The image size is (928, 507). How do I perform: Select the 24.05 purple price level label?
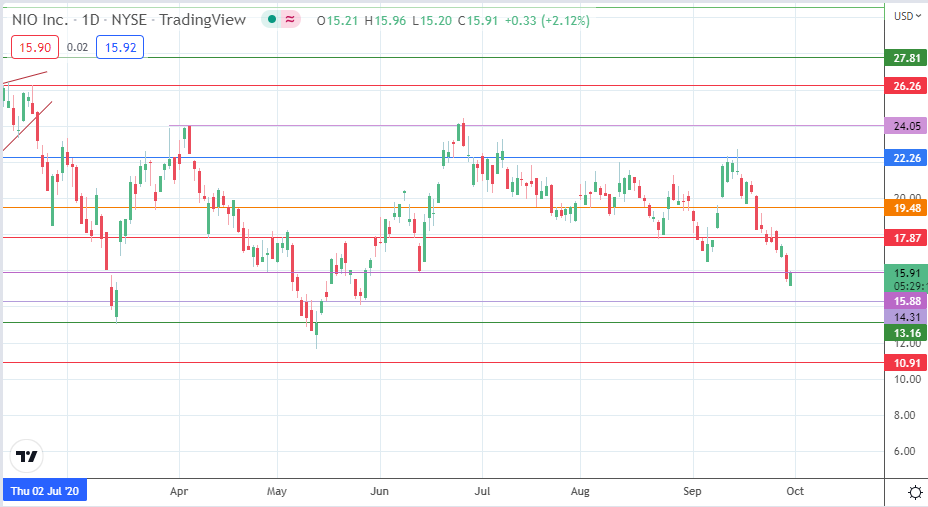click(906, 126)
